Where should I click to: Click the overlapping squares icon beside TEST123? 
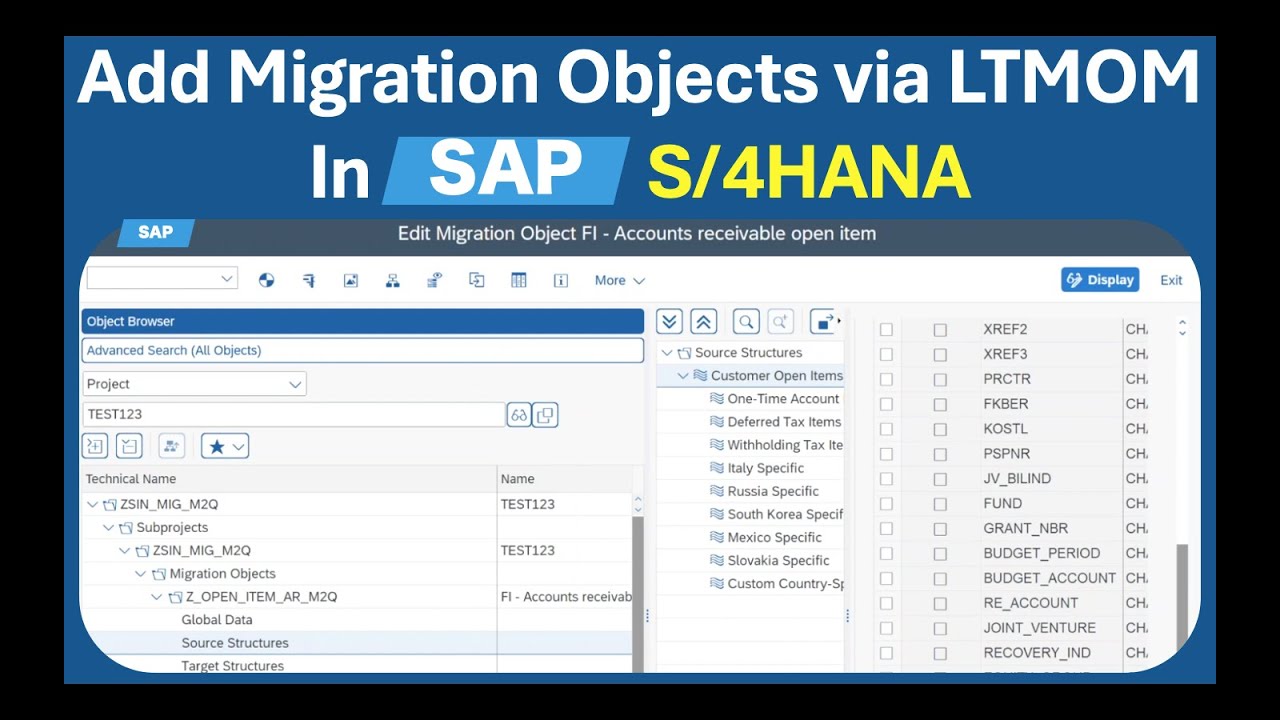[545, 416]
